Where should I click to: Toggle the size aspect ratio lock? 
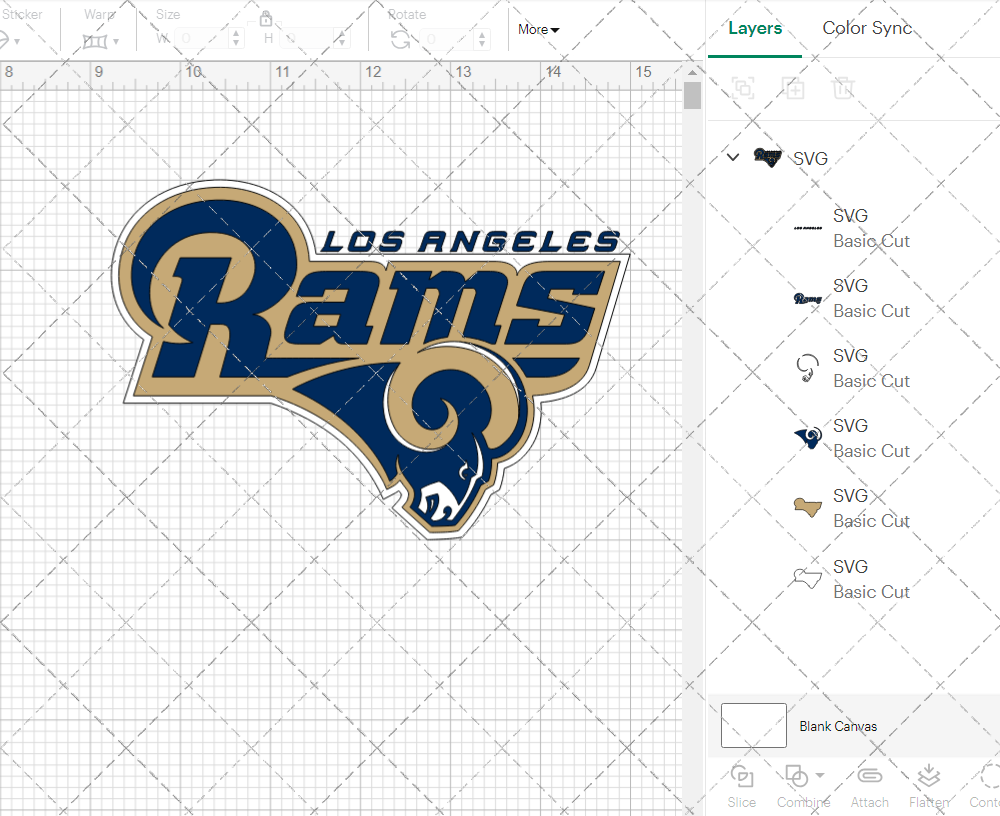click(266, 19)
